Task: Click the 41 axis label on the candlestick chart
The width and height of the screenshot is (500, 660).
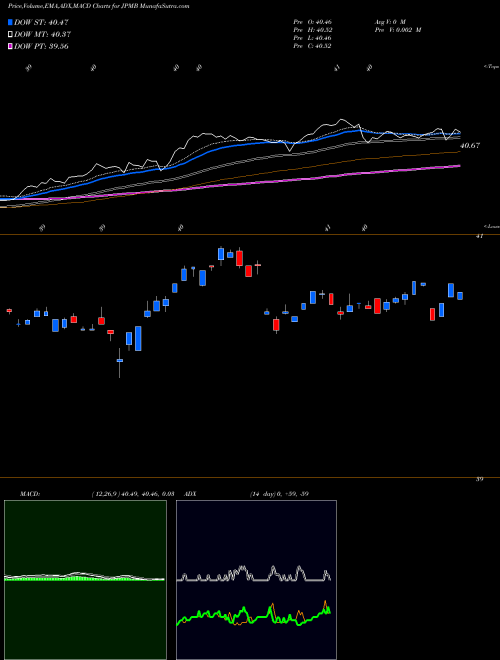Action: pos(479,237)
